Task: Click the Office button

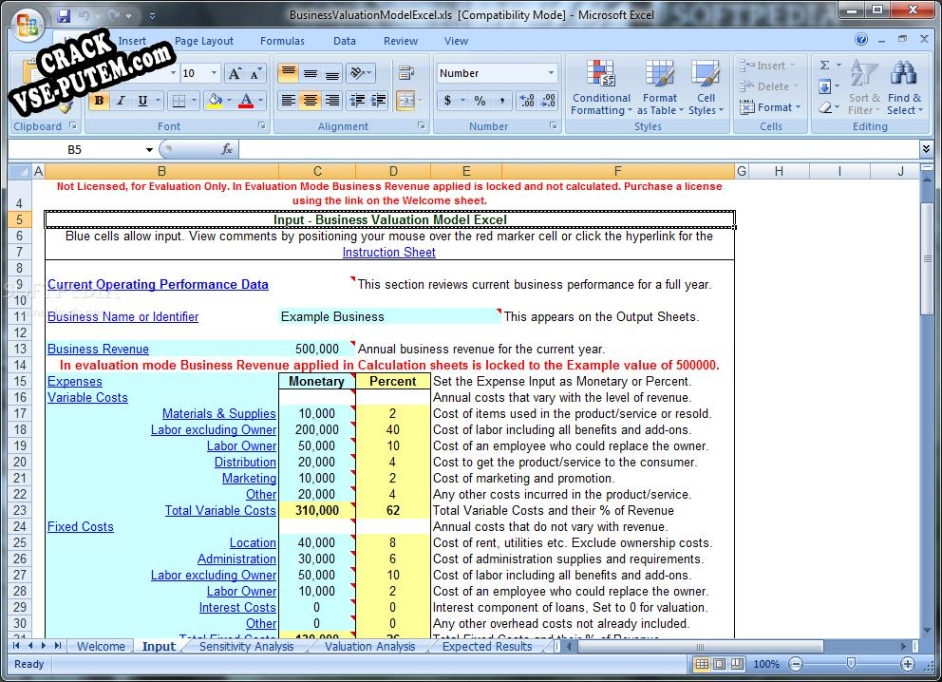Action: [28, 25]
